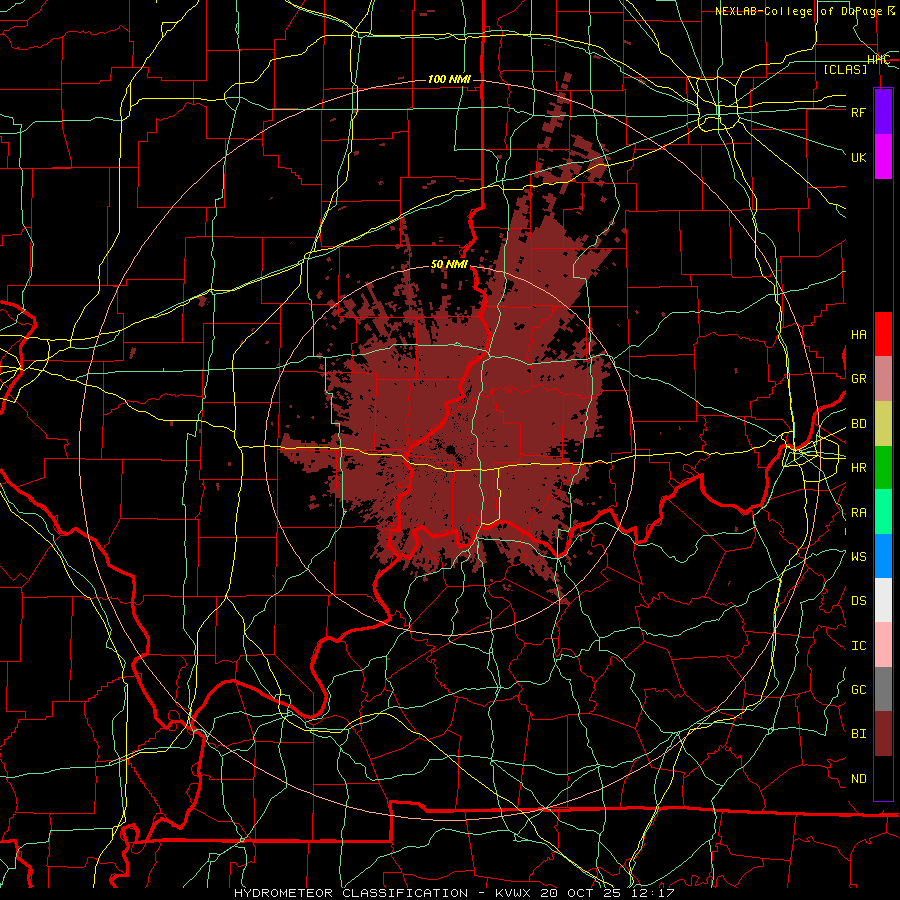Image resolution: width=900 pixels, height=900 pixels.
Task: Click the 100 NMI range ring label
Action: tap(449, 79)
